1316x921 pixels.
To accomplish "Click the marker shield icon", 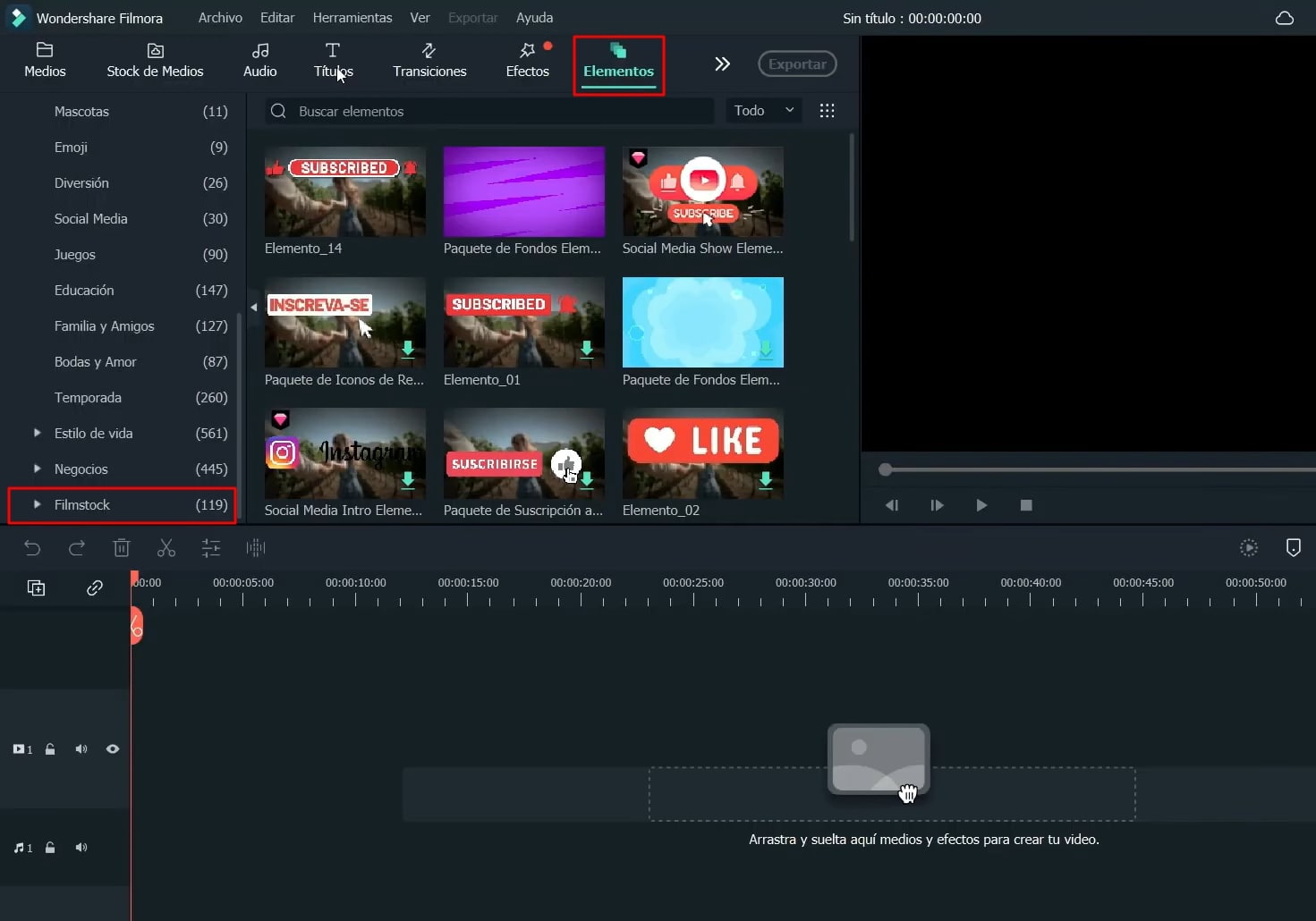I will pyautogui.click(x=1294, y=547).
